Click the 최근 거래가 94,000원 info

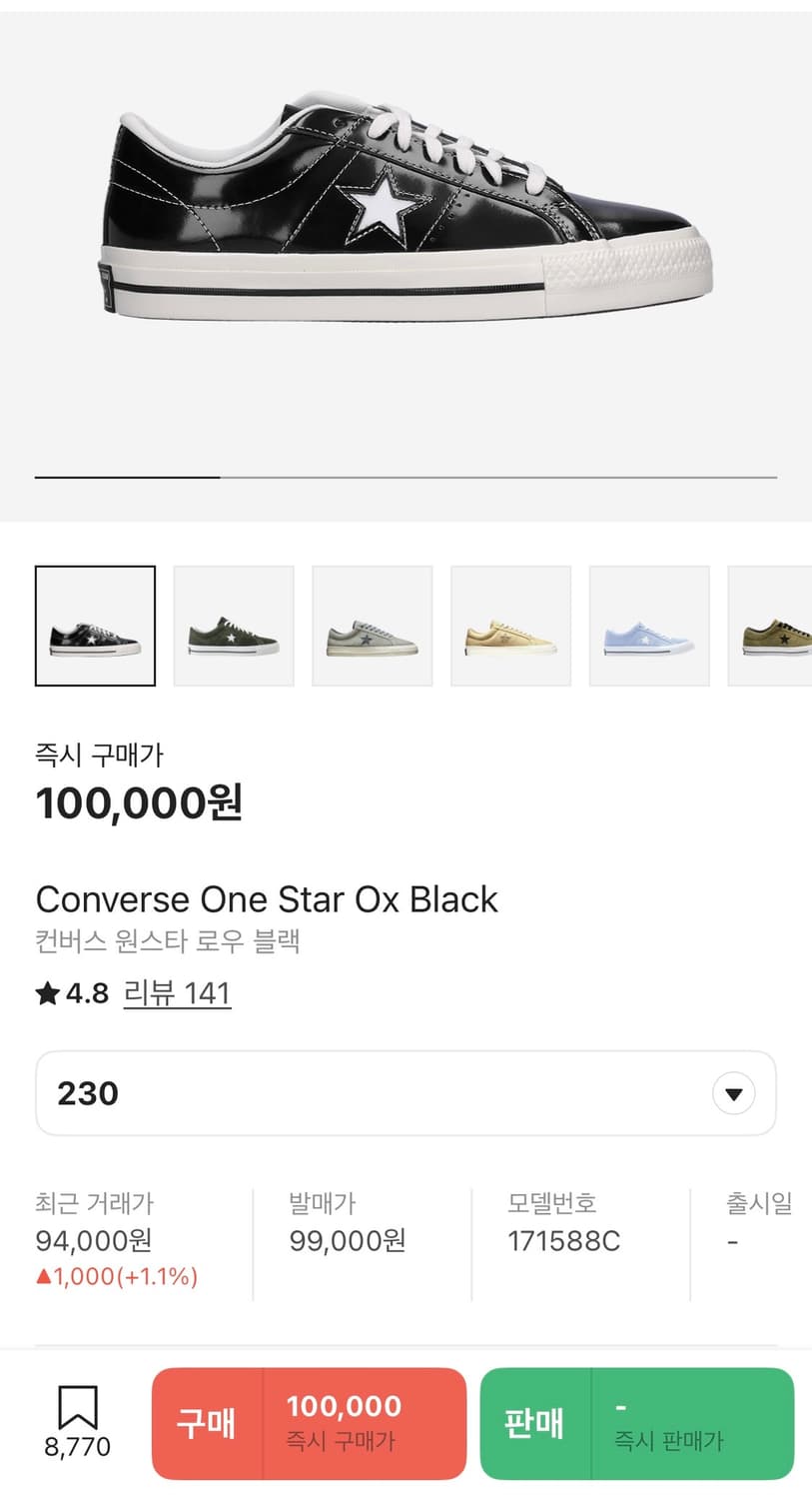coord(117,1239)
